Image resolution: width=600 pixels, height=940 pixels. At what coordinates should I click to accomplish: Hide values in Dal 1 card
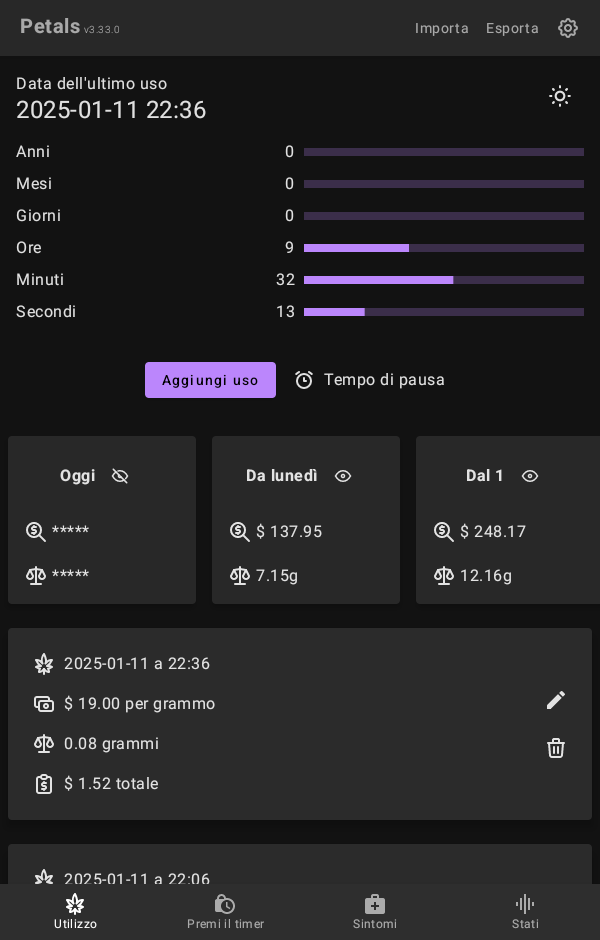coord(530,476)
